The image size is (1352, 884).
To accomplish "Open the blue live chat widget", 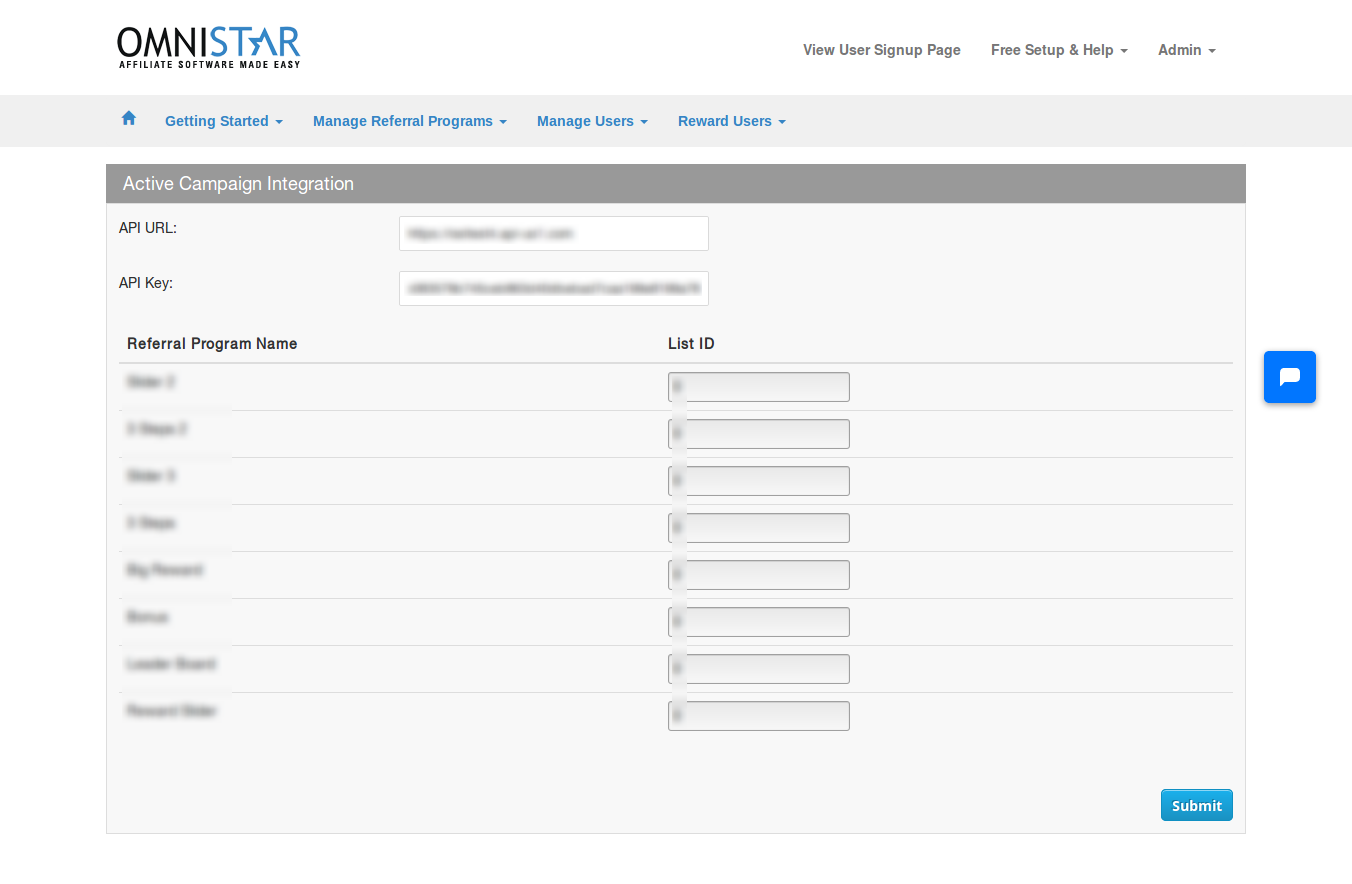I will pos(1290,377).
